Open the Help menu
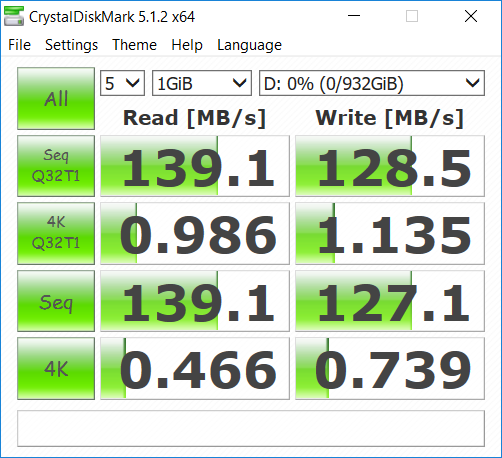The height and width of the screenshot is (458, 502). click(187, 45)
